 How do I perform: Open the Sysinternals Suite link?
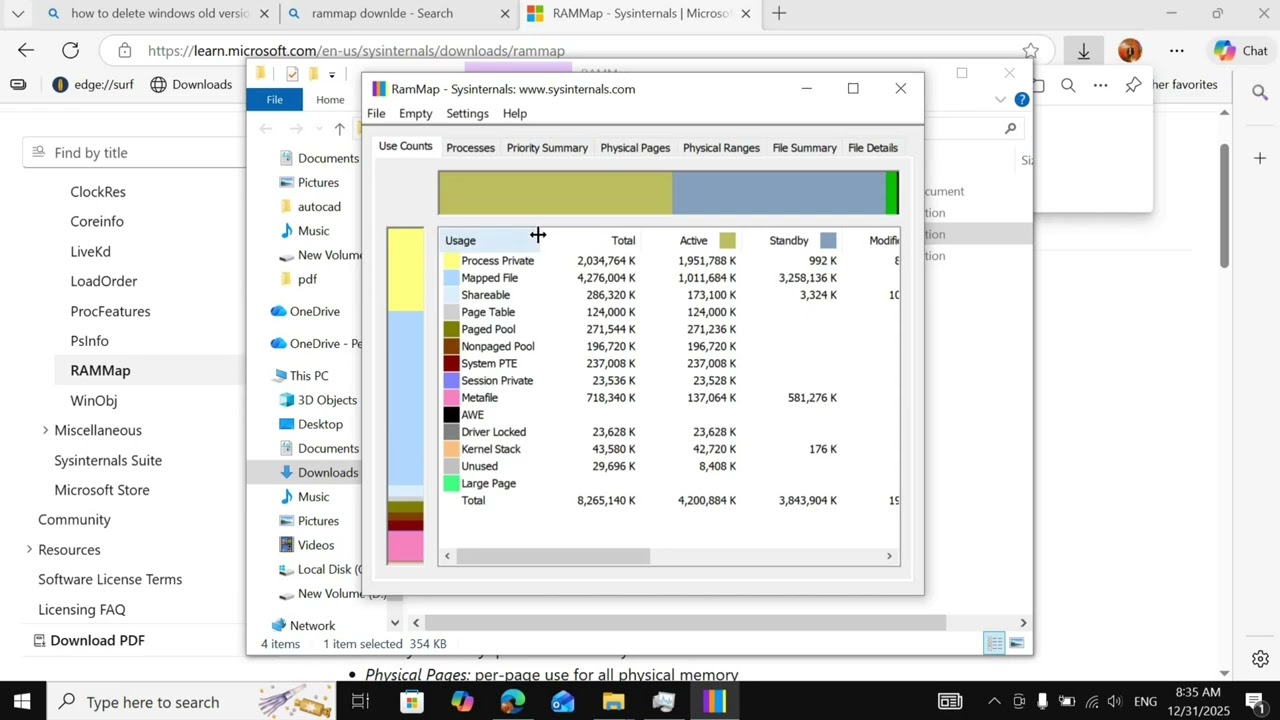pyautogui.click(x=108, y=461)
